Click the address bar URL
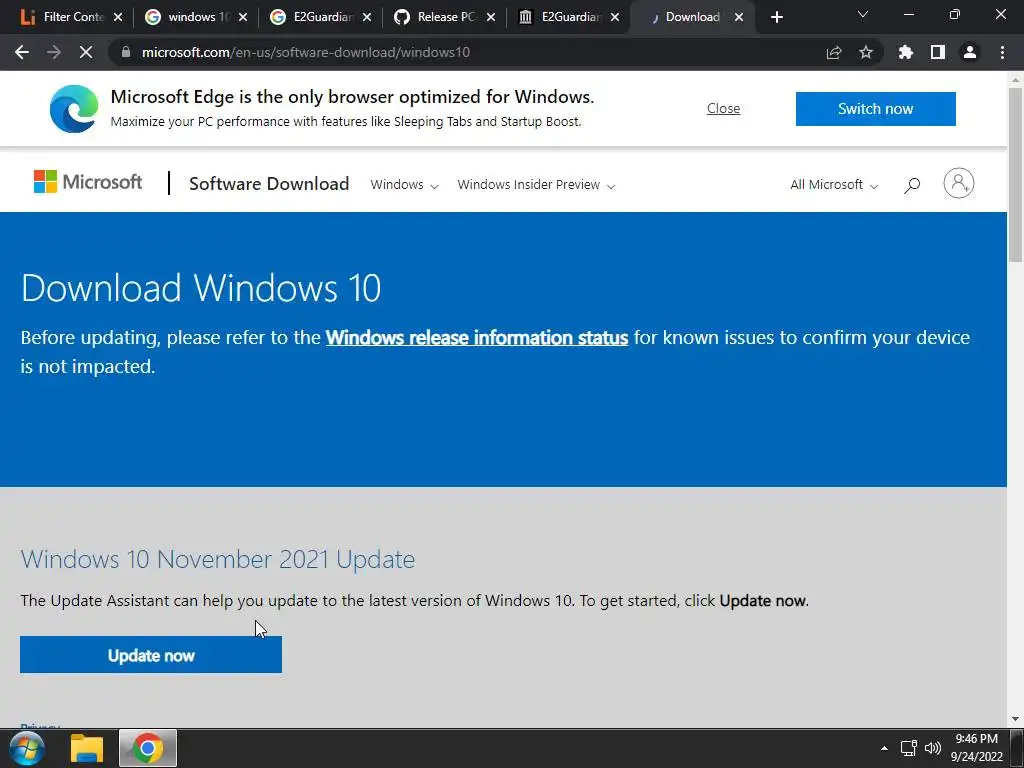Image resolution: width=1024 pixels, height=768 pixels. [x=306, y=52]
